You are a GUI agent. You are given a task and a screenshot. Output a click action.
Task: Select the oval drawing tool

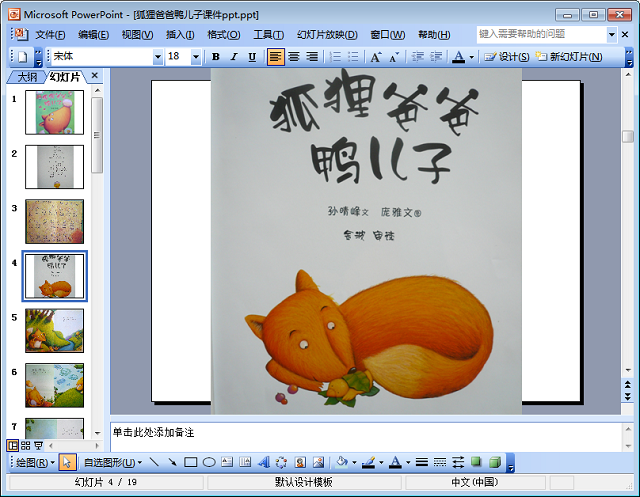coord(209,462)
